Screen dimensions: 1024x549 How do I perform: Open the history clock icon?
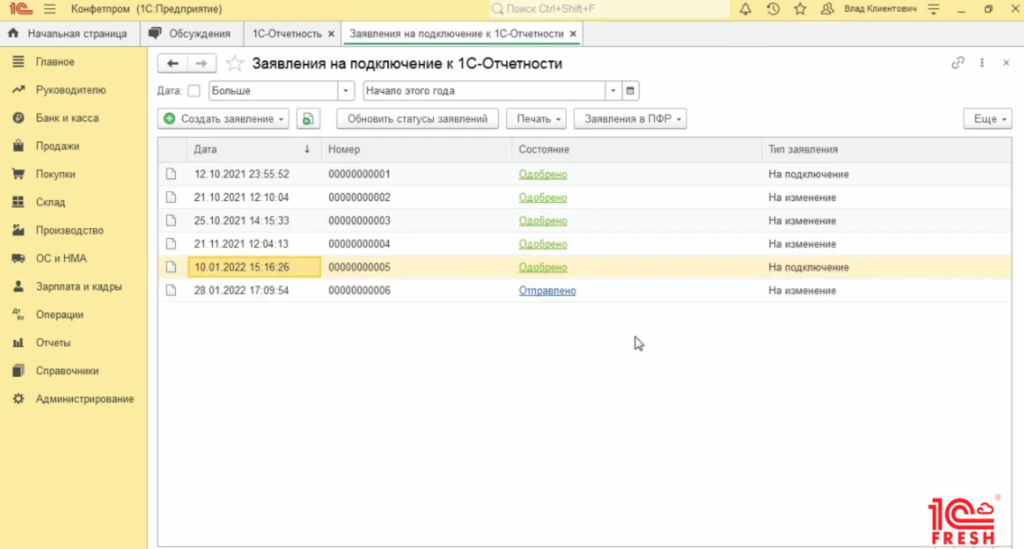click(x=773, y=9)
